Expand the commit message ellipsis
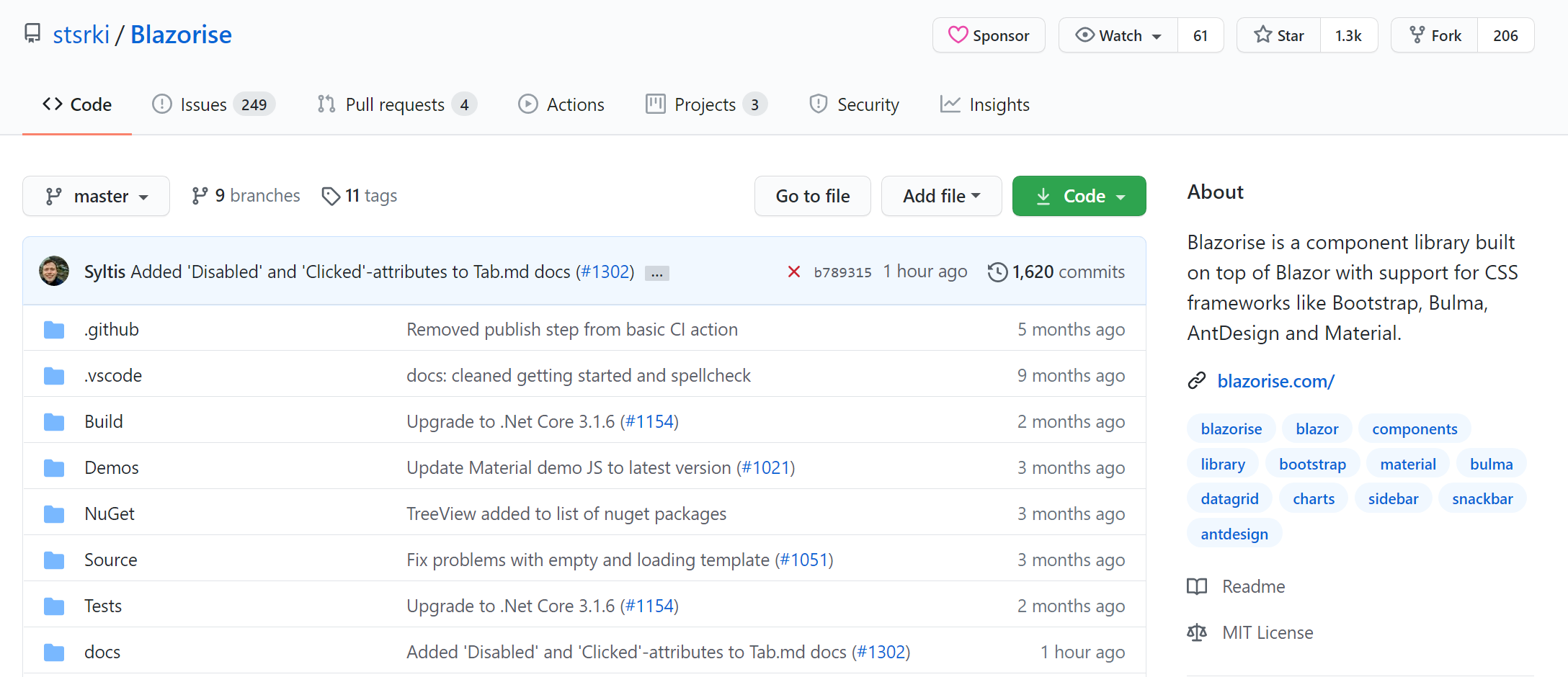 pyautogui.click(x=656, y=272)
